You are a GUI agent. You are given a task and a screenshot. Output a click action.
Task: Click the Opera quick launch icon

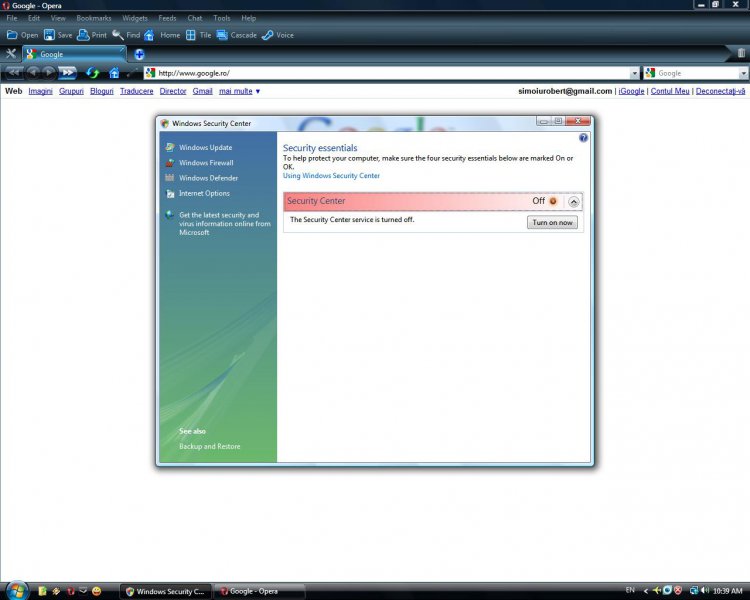coord(71,591)
